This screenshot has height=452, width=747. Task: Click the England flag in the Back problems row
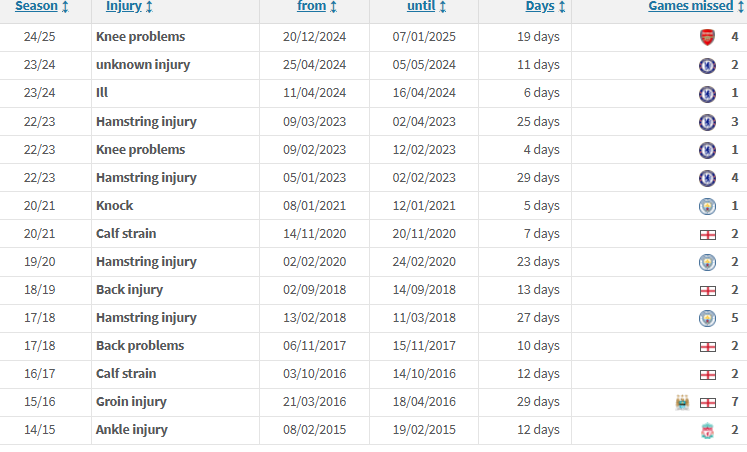click(x=707, y=346)
